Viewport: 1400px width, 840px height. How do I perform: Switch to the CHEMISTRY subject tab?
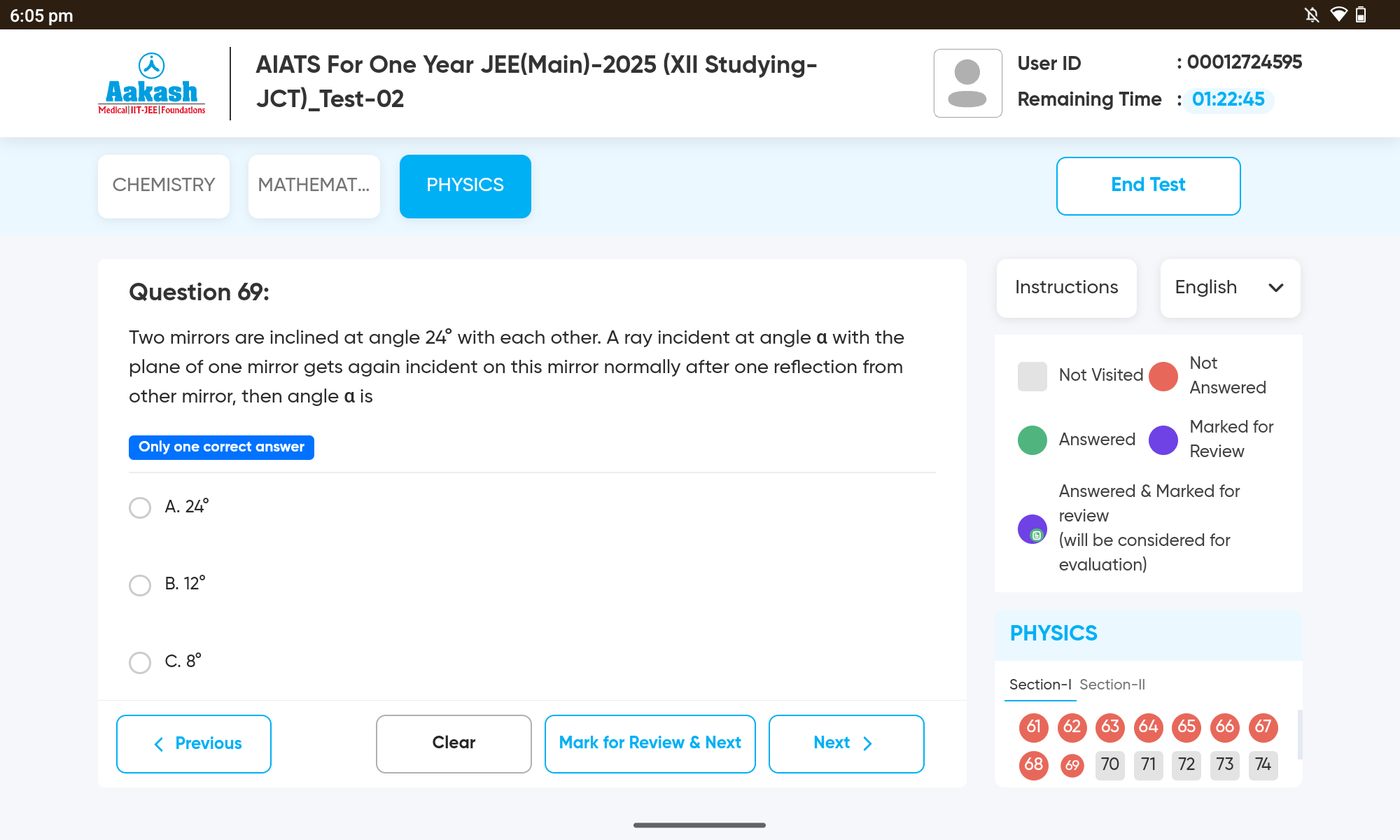click(x=164, y=185)
